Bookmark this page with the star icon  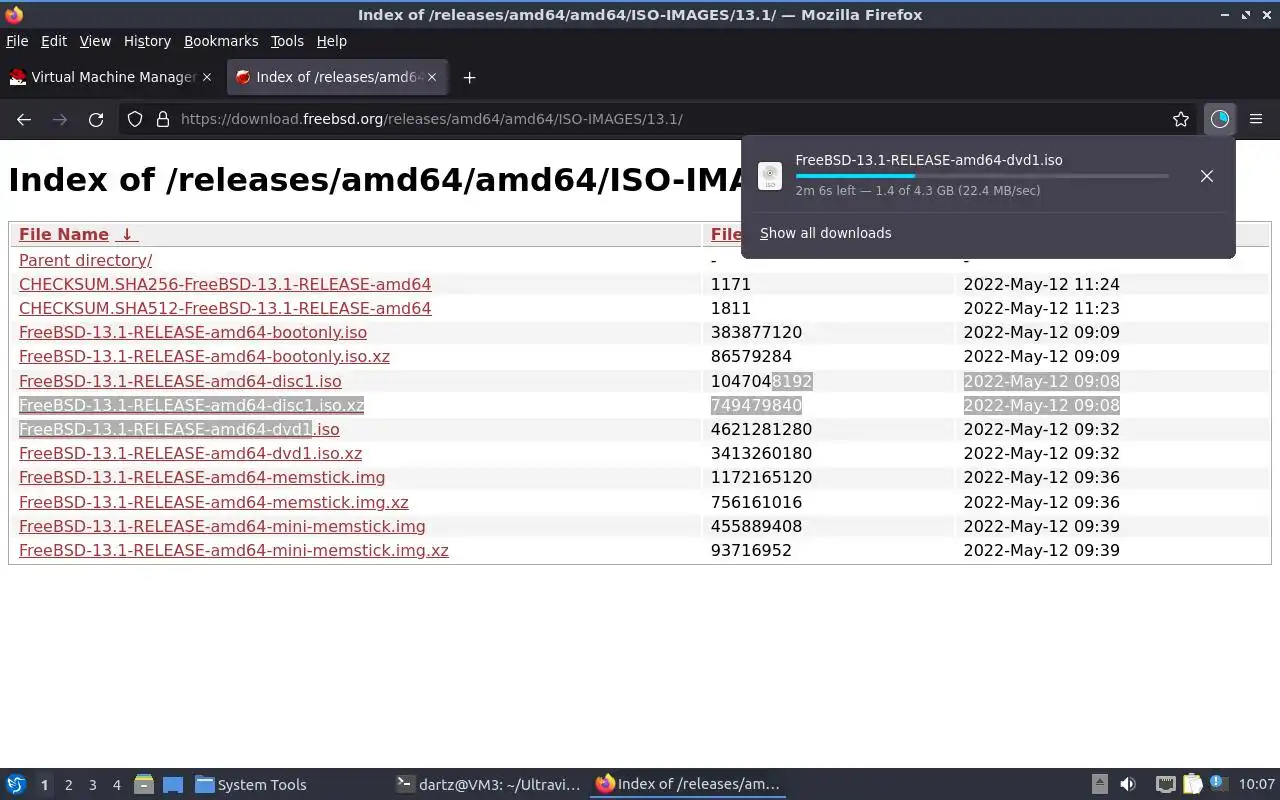[1181, 119]
